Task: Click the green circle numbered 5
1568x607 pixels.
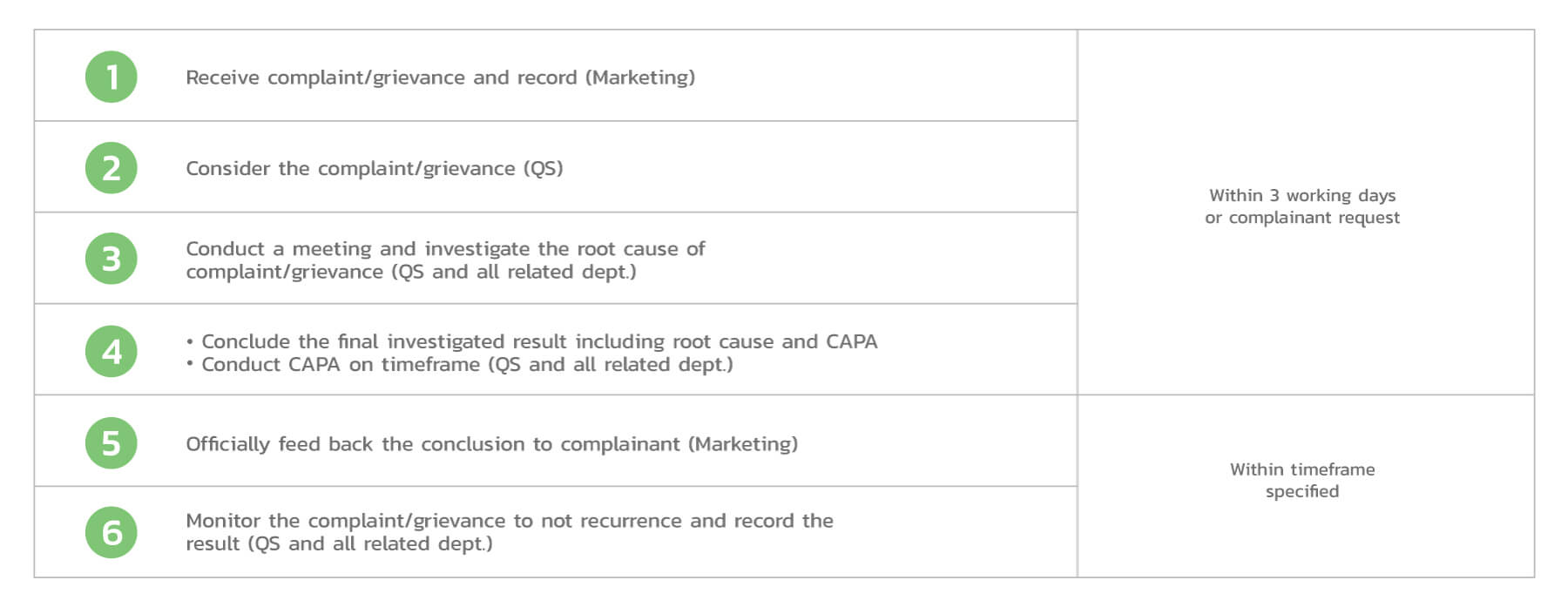Action: click(112, 443)
